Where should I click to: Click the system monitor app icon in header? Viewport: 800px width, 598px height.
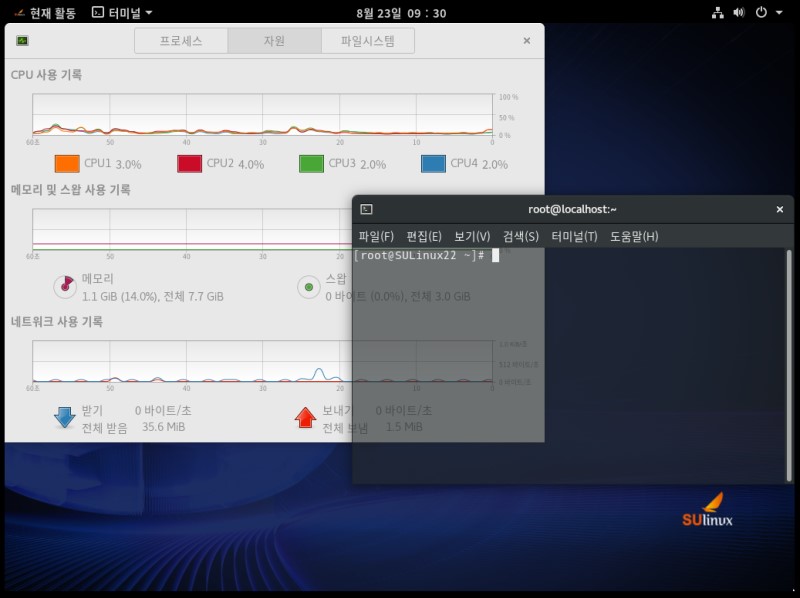[x=22, y=41]
